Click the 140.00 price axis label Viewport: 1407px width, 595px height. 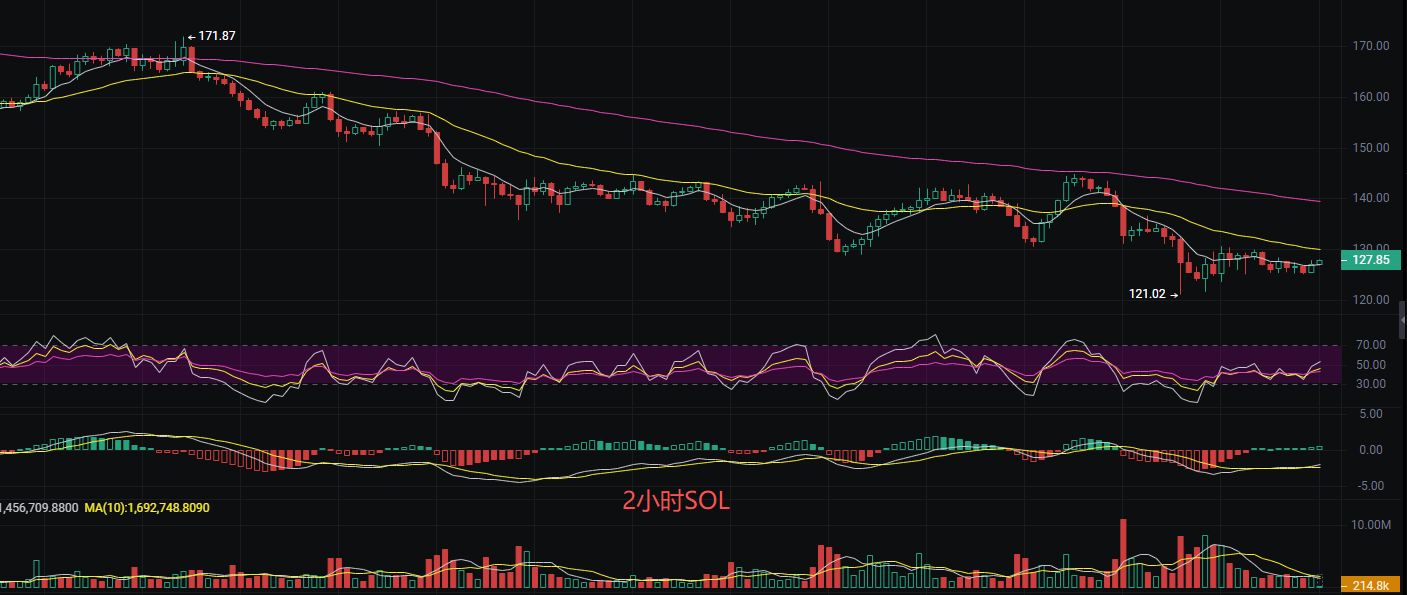click(1369, 198)
